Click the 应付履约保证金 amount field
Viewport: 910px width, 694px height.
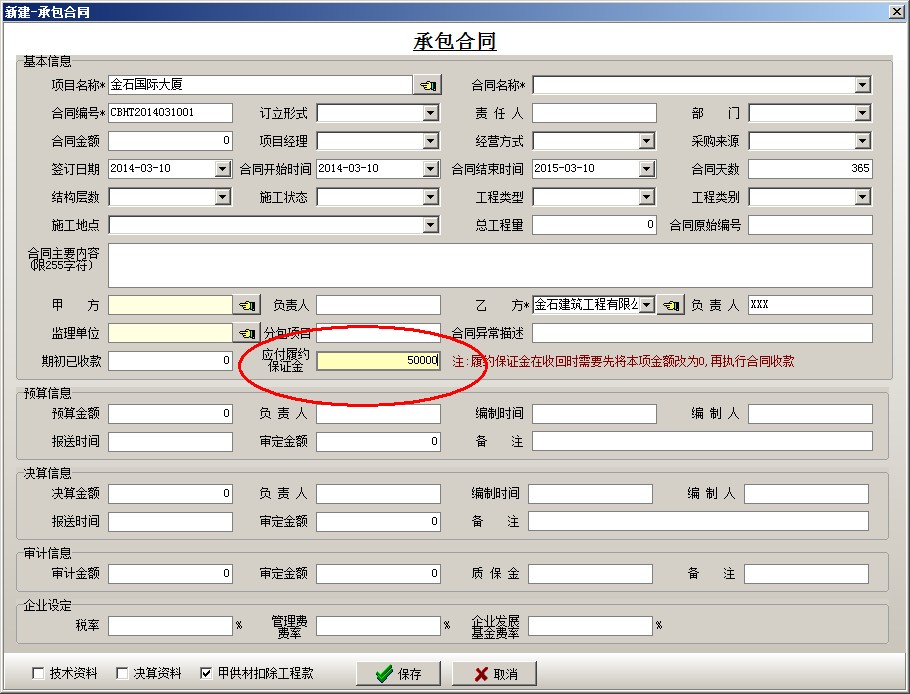pos(378,361)
